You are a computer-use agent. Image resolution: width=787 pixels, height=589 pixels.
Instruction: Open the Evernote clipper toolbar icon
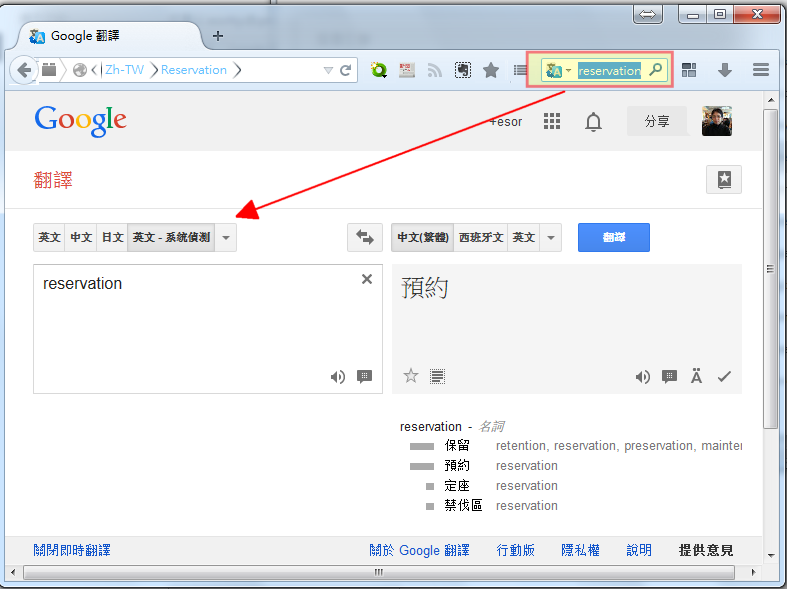463,70
